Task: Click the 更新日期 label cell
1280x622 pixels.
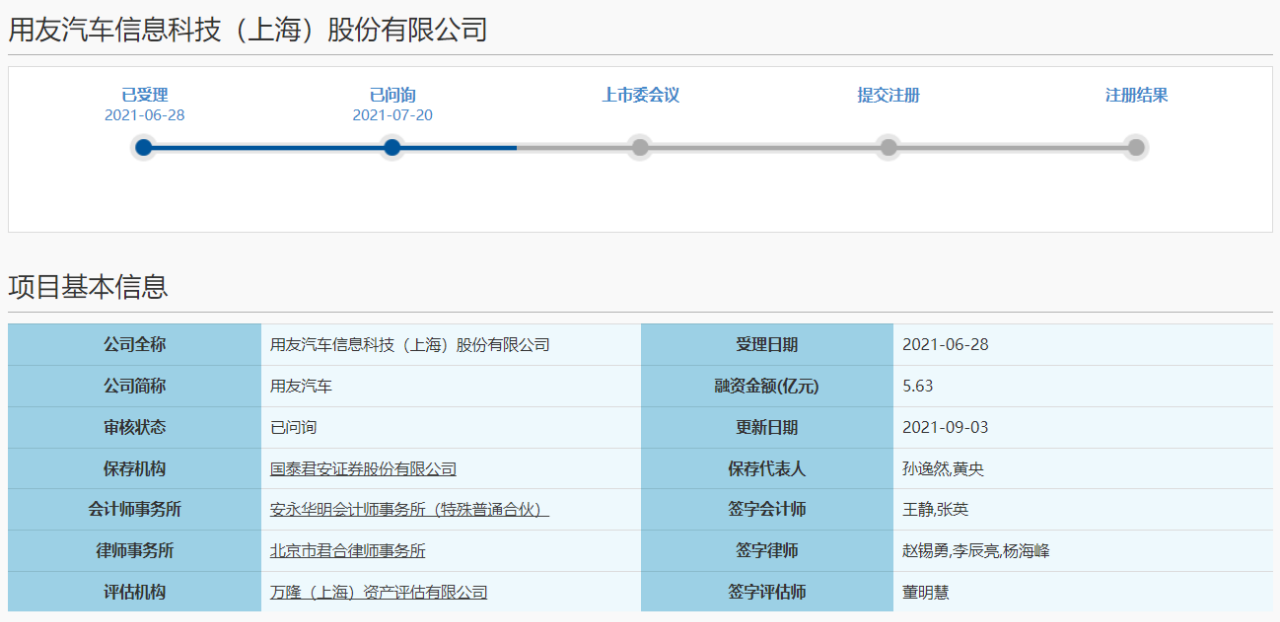Action: [x=767, y=427]
